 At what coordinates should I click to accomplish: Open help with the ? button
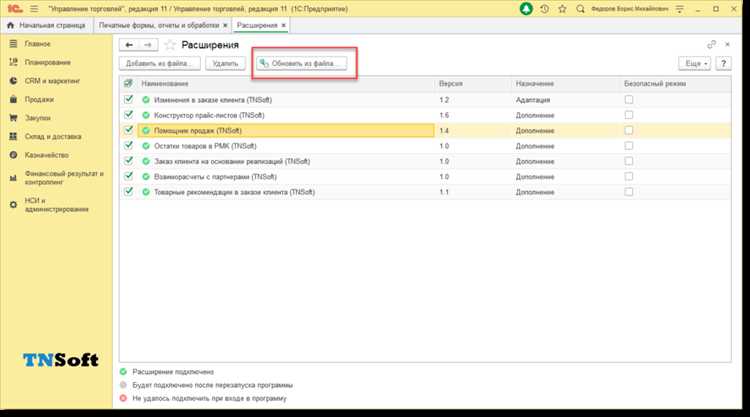(x=723, y=63)
